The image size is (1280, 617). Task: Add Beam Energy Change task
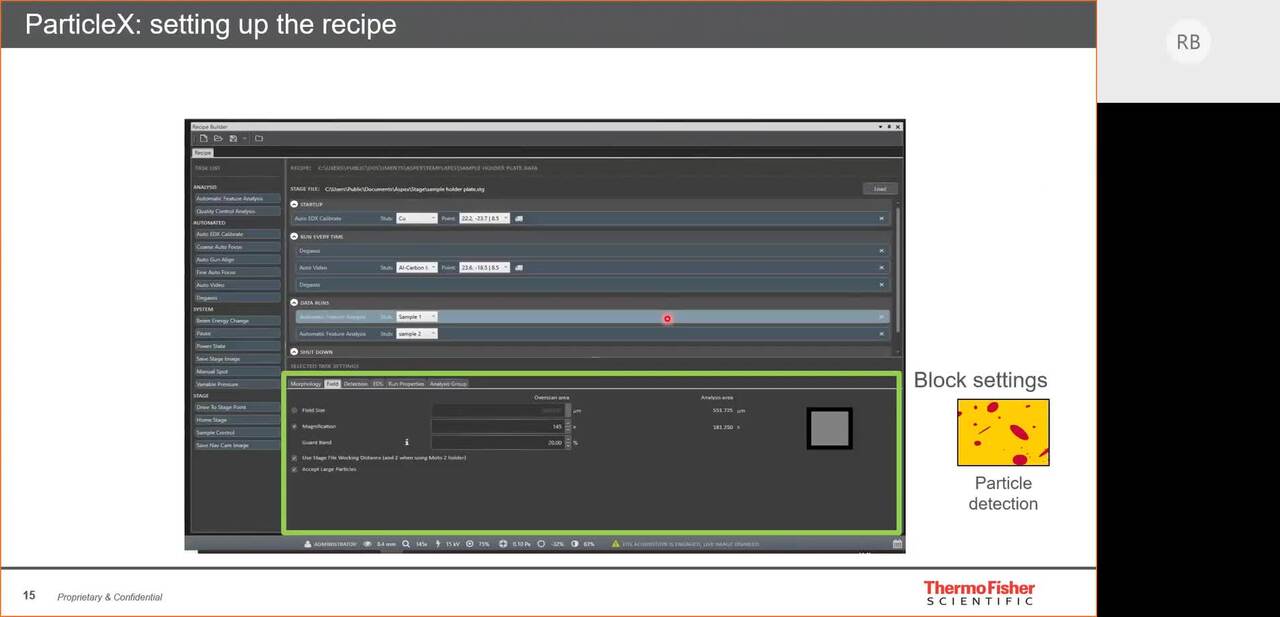[x=237, y=321]
